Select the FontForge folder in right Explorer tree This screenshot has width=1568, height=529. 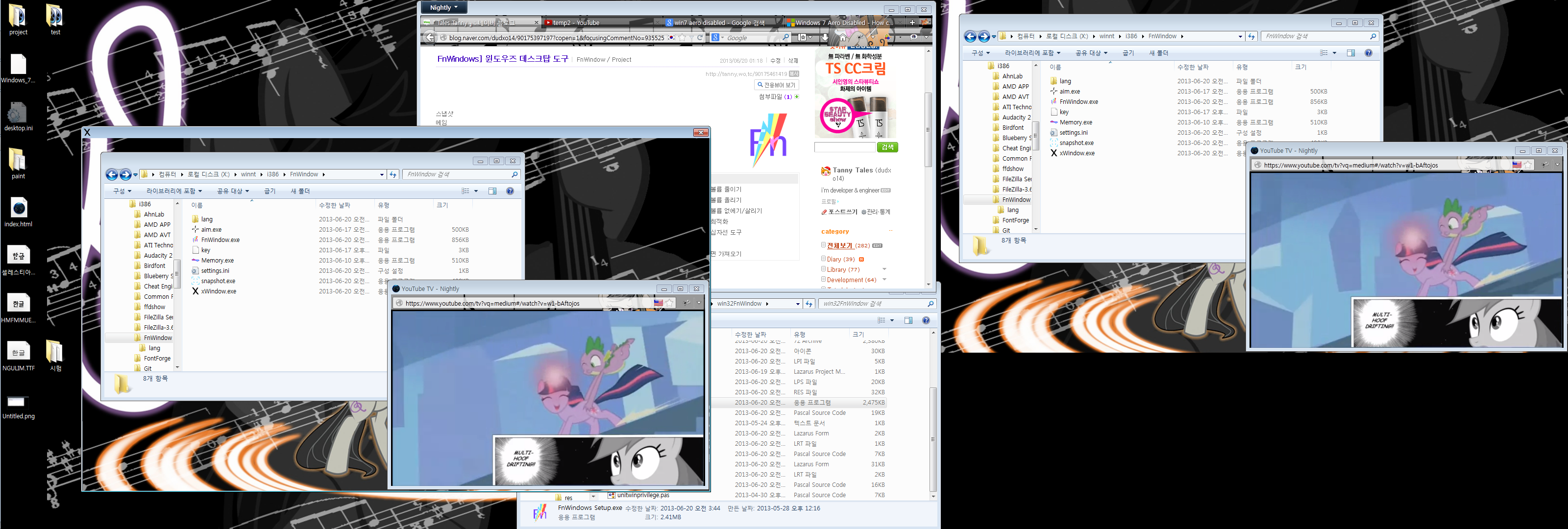tap(1011, 220)
